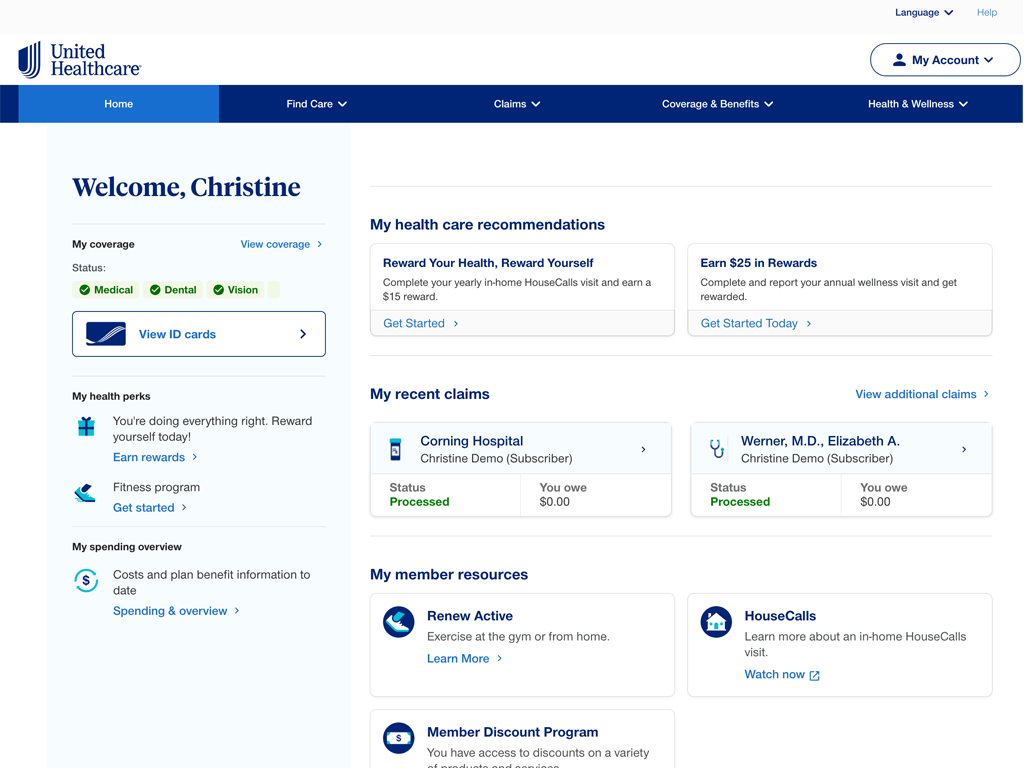Open the Language dropdown

(923, 13)
